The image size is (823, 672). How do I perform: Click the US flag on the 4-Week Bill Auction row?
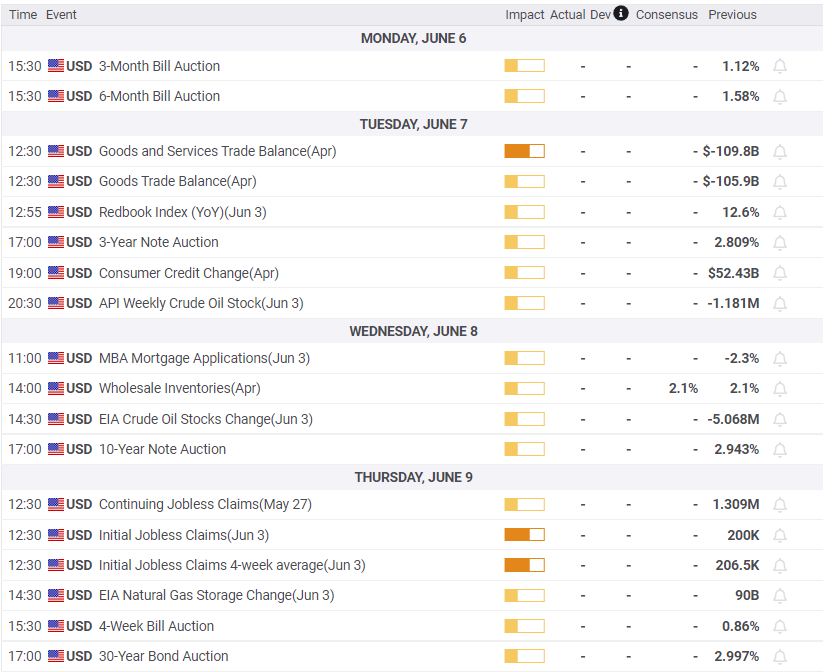[x=56, y=626]
